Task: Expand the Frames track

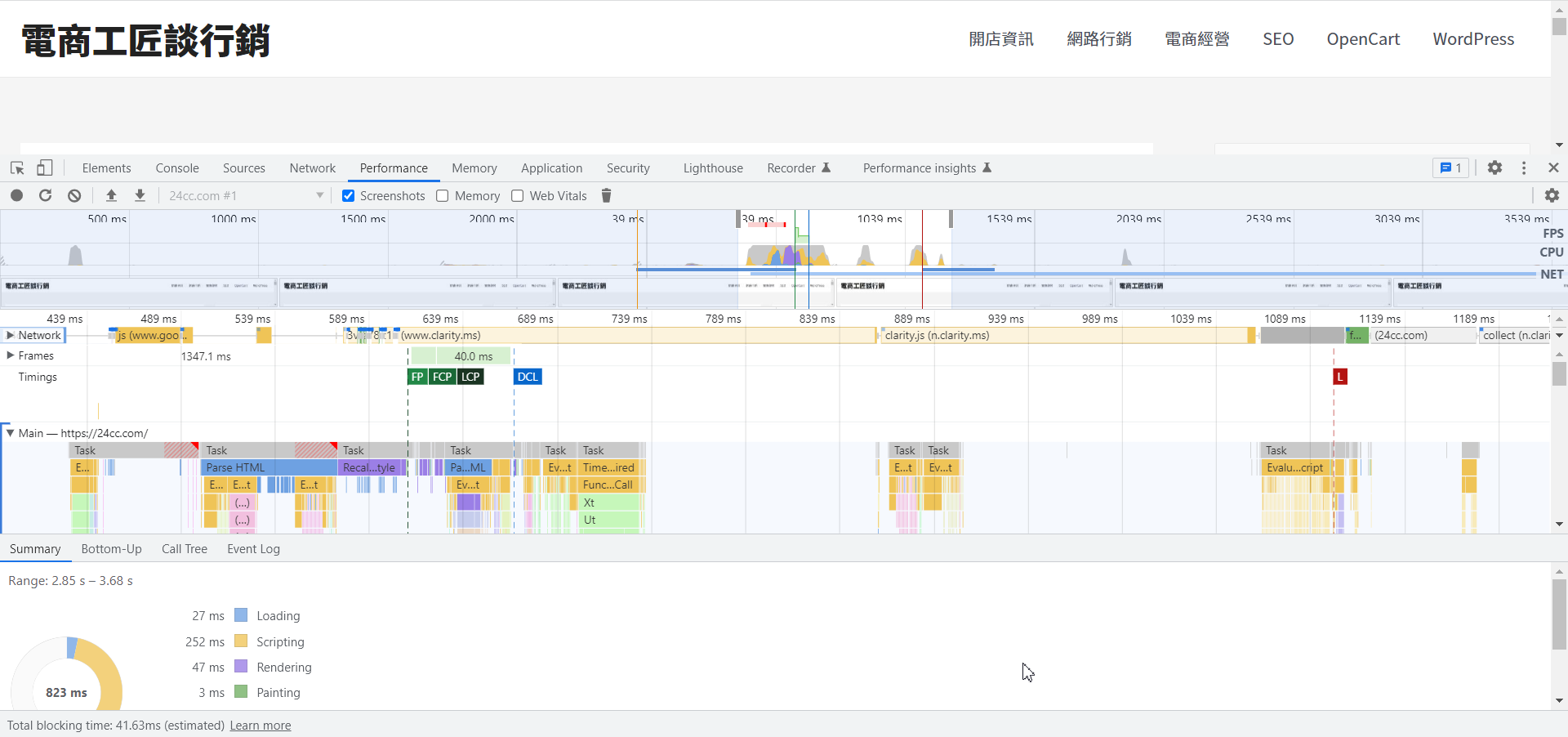Action: [x=11, y=355]
